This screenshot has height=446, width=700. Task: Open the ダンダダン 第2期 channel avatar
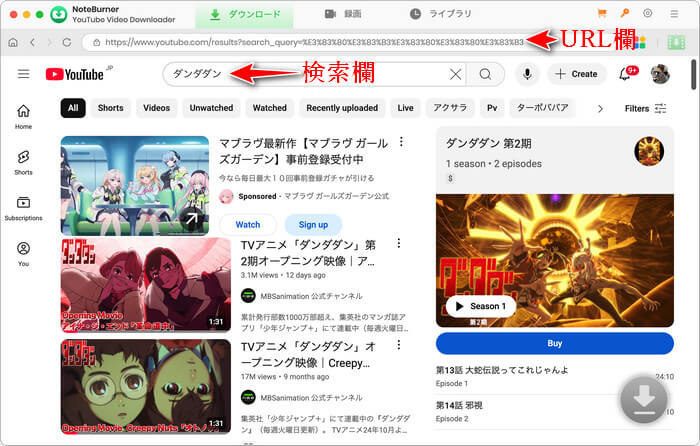pos(649,151)
